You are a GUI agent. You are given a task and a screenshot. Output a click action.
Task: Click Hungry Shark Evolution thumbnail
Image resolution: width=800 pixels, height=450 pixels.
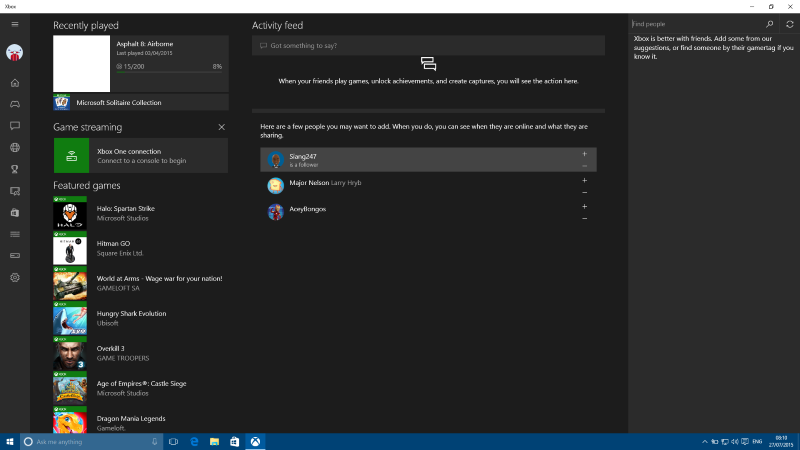pos(70,318)
